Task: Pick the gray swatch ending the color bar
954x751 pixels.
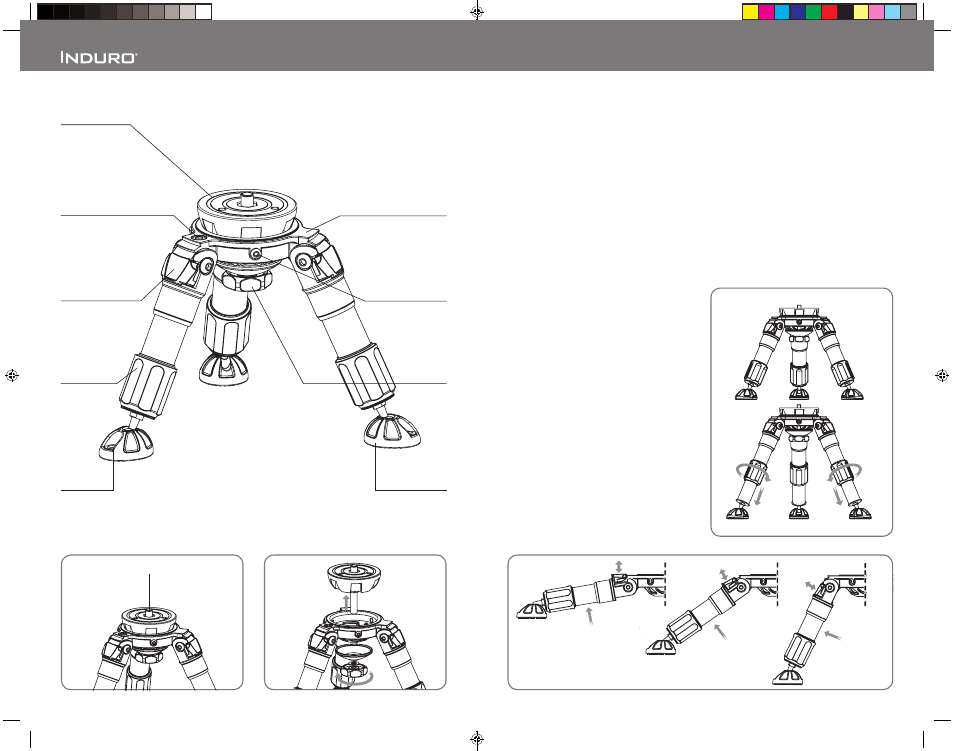Action: tap(908, 12)
